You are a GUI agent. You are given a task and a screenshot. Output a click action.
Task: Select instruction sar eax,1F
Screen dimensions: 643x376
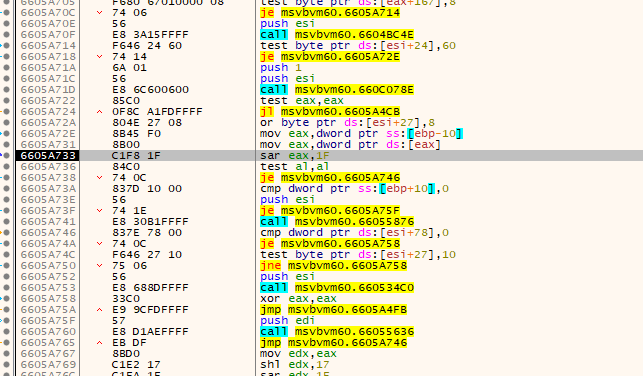coord(295,155)
